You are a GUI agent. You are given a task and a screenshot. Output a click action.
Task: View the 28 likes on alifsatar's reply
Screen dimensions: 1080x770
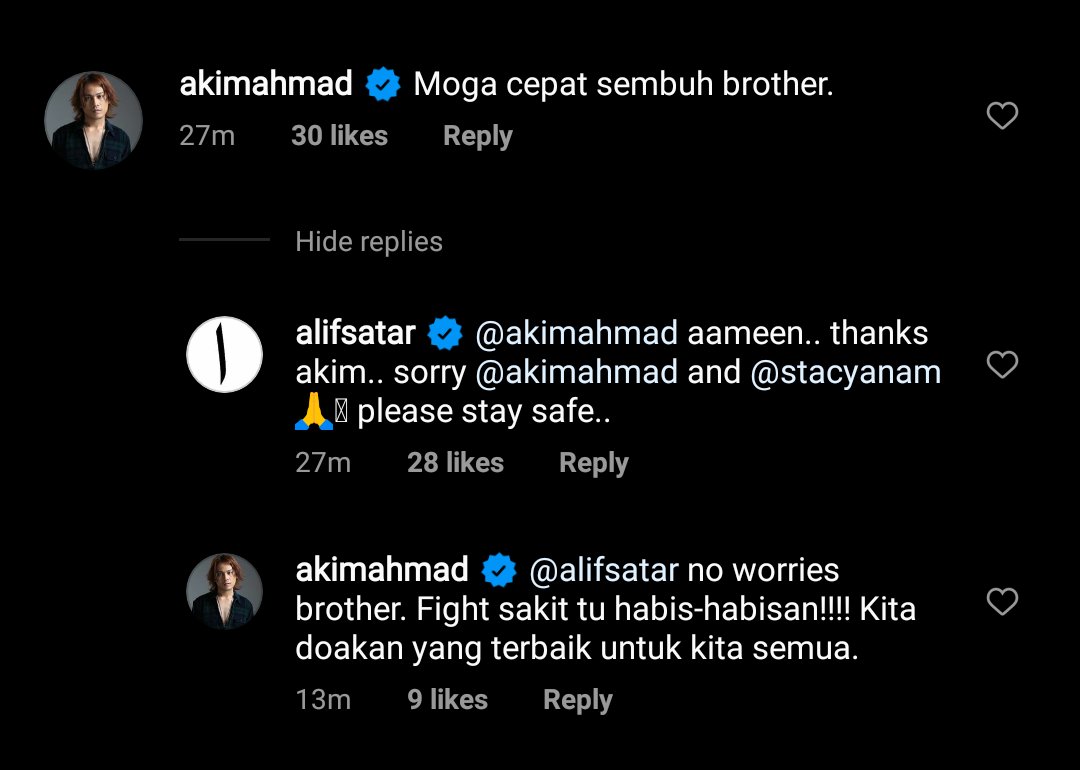455,463
